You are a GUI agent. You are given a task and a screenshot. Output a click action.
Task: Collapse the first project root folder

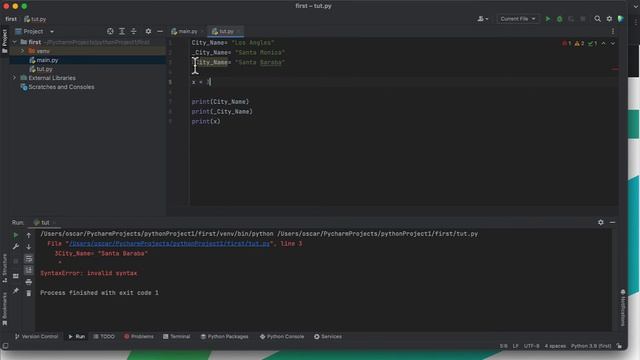click(15, 42)
